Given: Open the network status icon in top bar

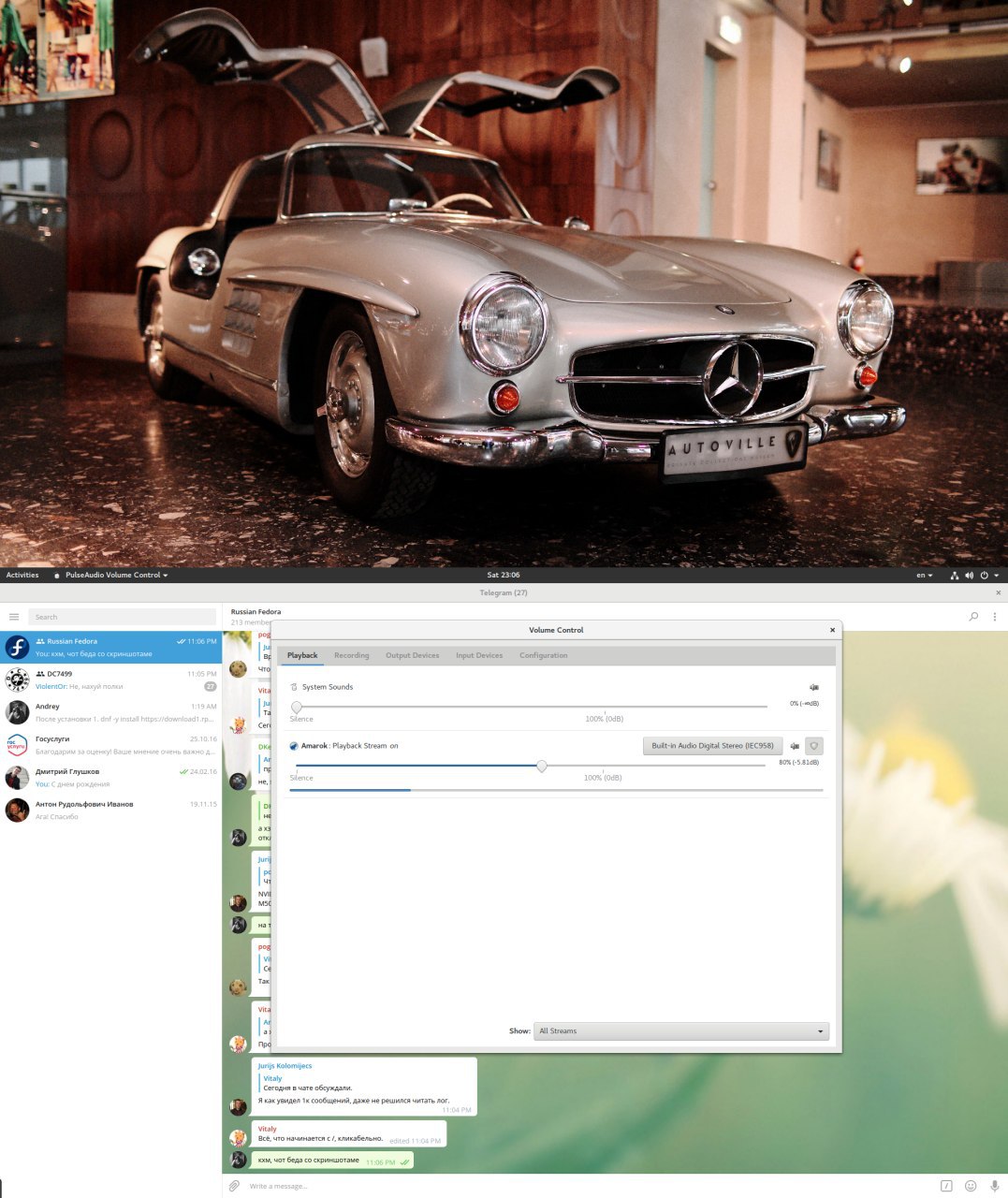Looking at the screenshot, I should [954, 576].
